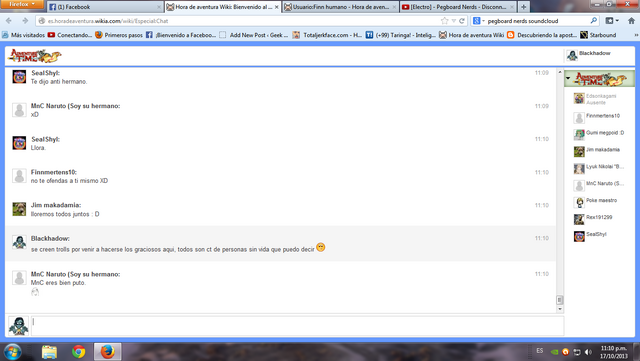Image resolution: width=640 pixels, height=361 pixels.
Task: Click Poke maestro's avatar in the user list
Action: click(579, 203)
